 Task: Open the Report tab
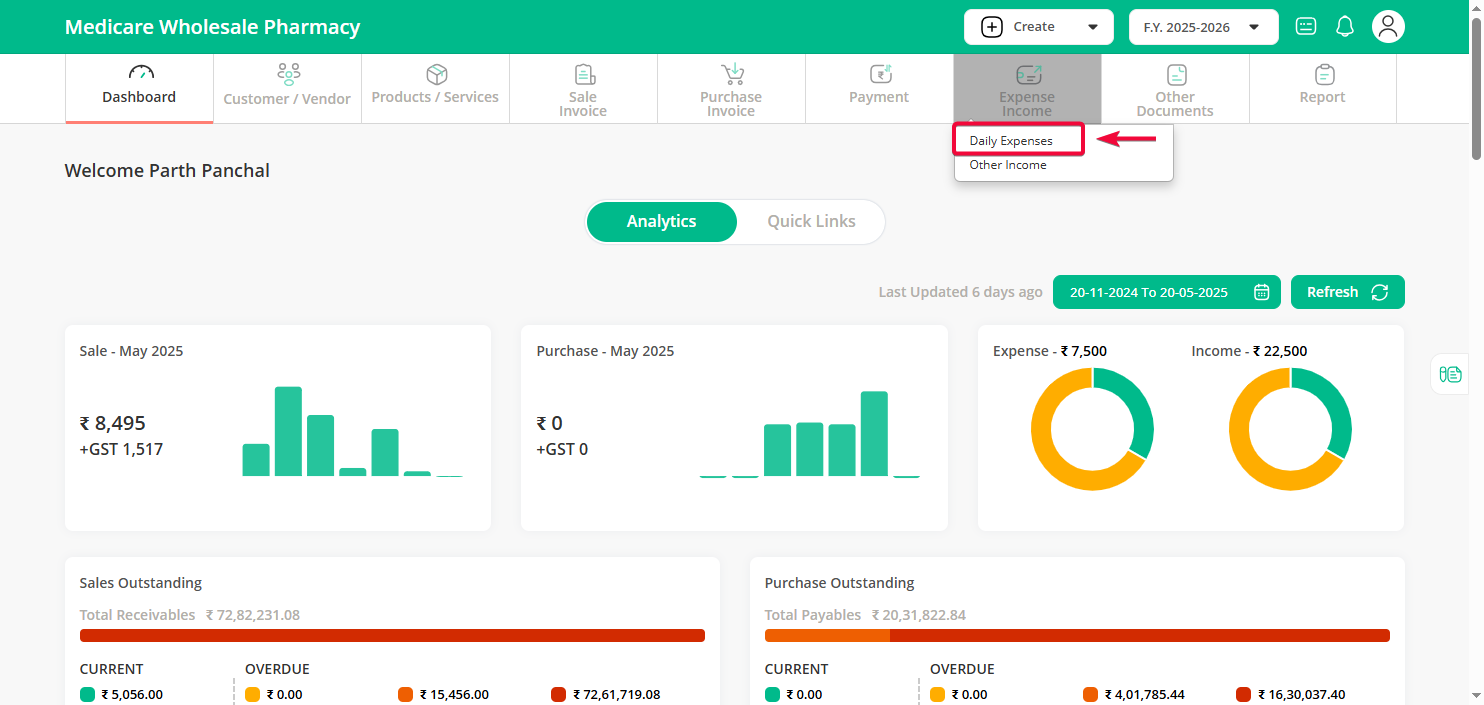click(1322, 88)
